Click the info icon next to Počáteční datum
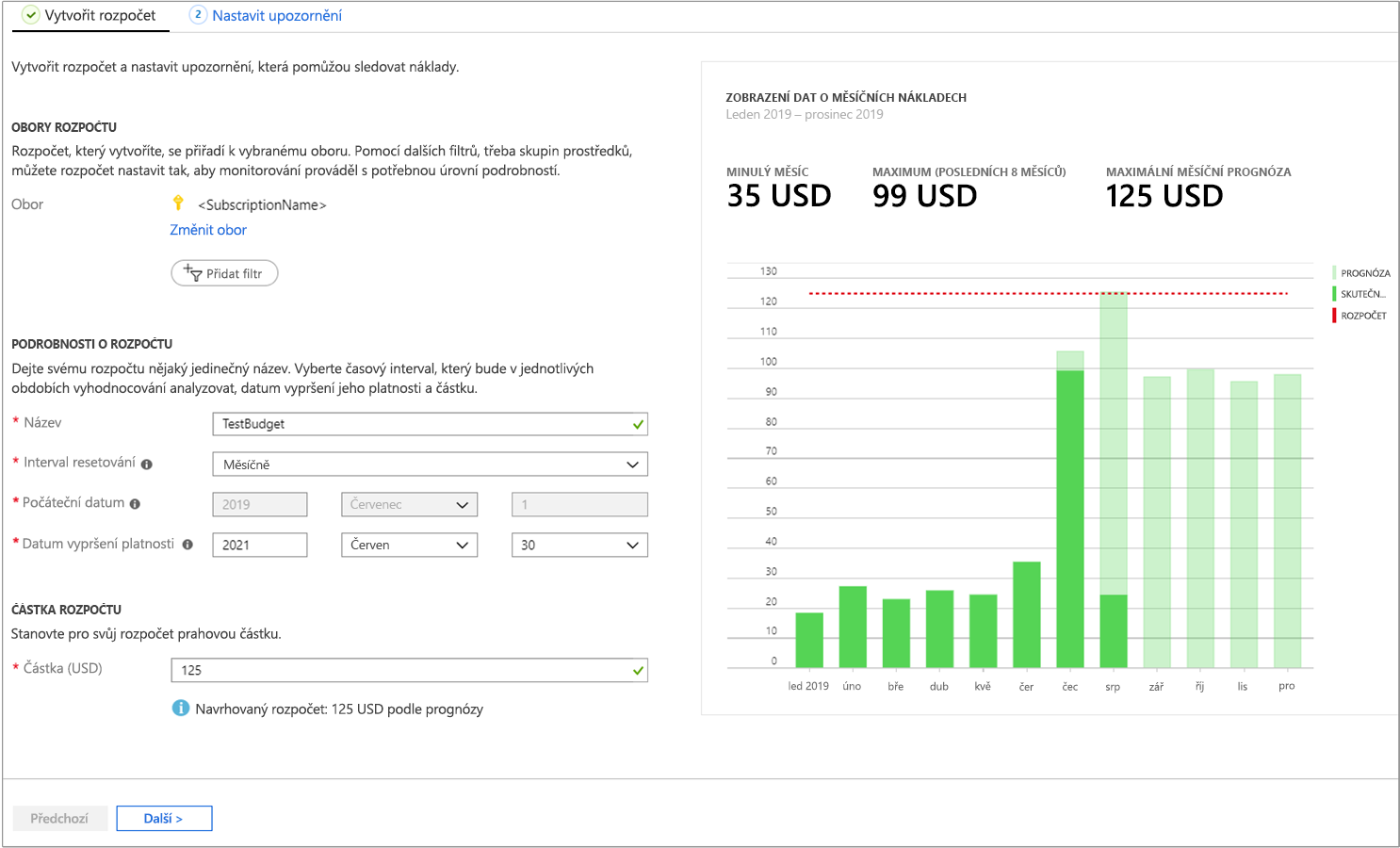 (135, 504)
